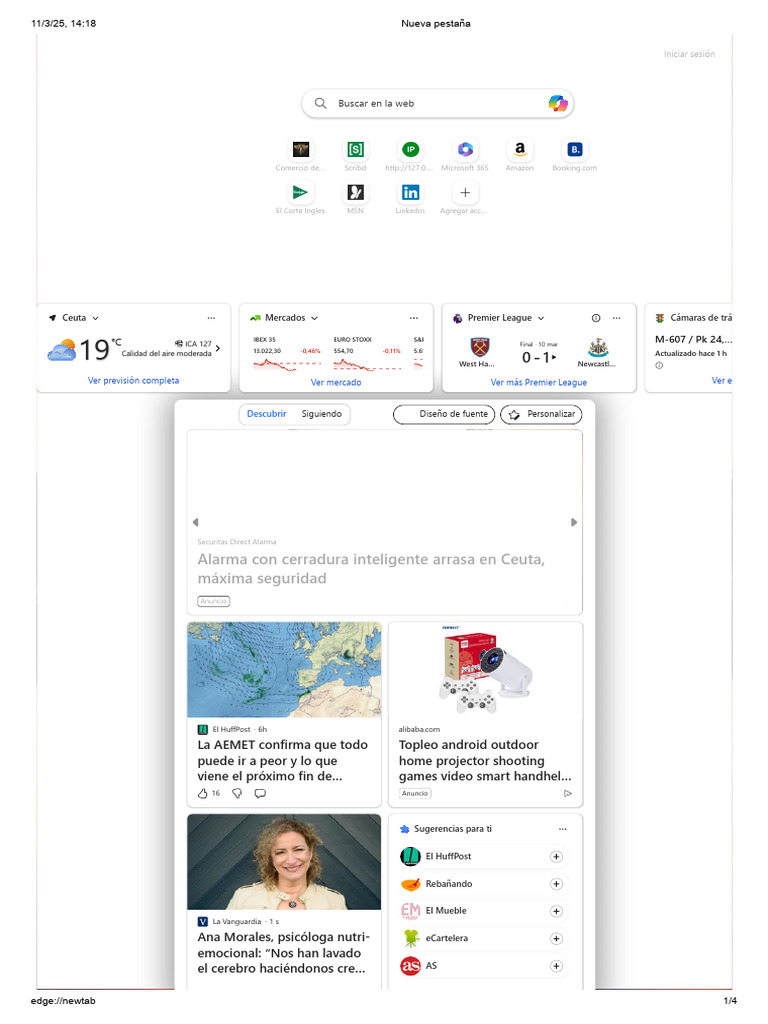Like the AEMET HuffPost article

(204, 793)
